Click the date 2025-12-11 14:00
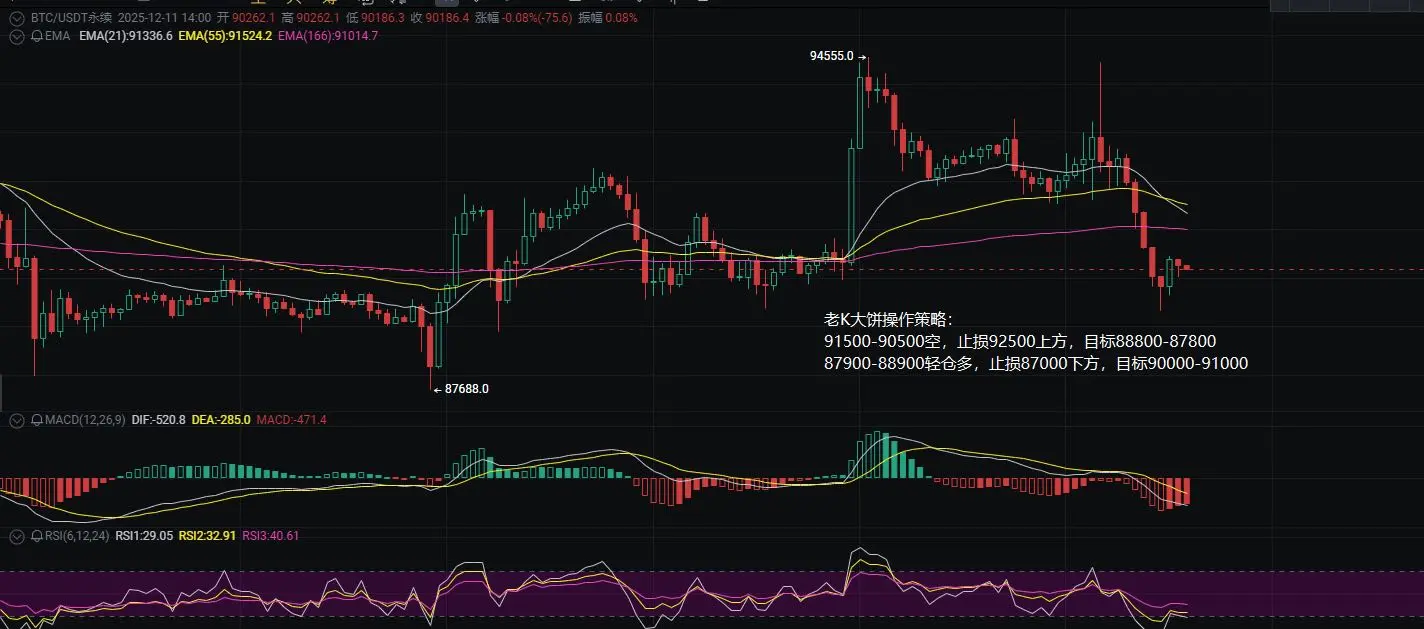The width and height of the screenshot is (1424, 629). coord(164,18)
